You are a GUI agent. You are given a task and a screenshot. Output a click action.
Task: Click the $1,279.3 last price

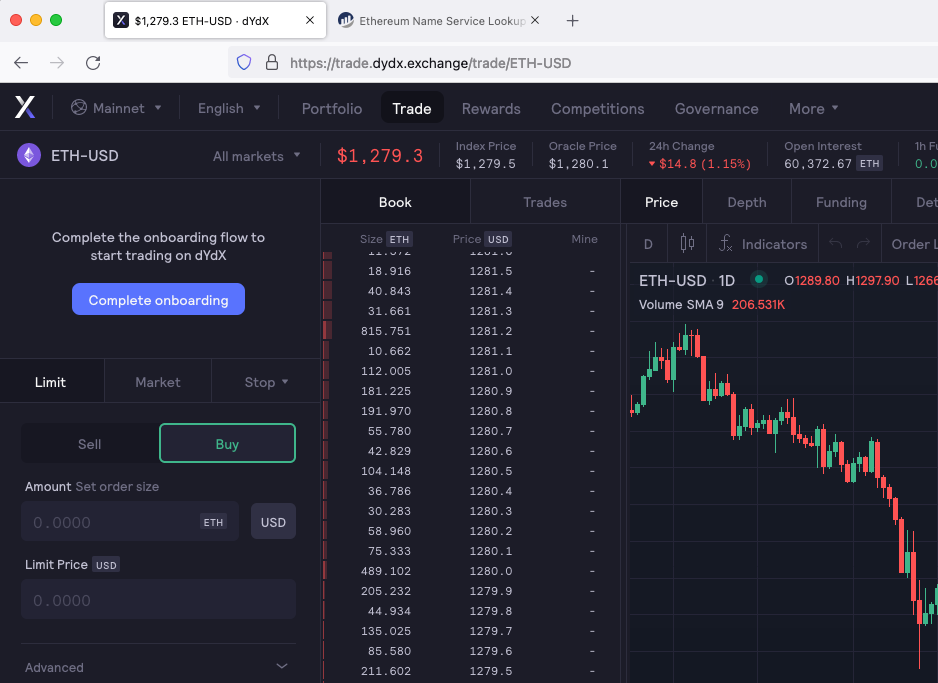[x=380, y=156]
